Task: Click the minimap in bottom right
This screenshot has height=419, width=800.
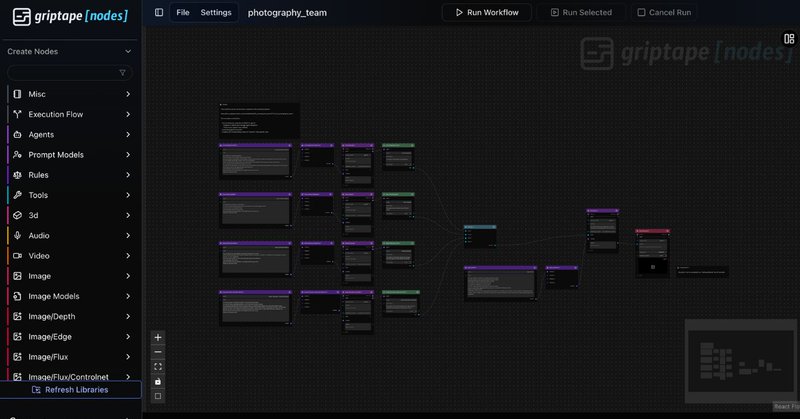Action: coord(740,361)
